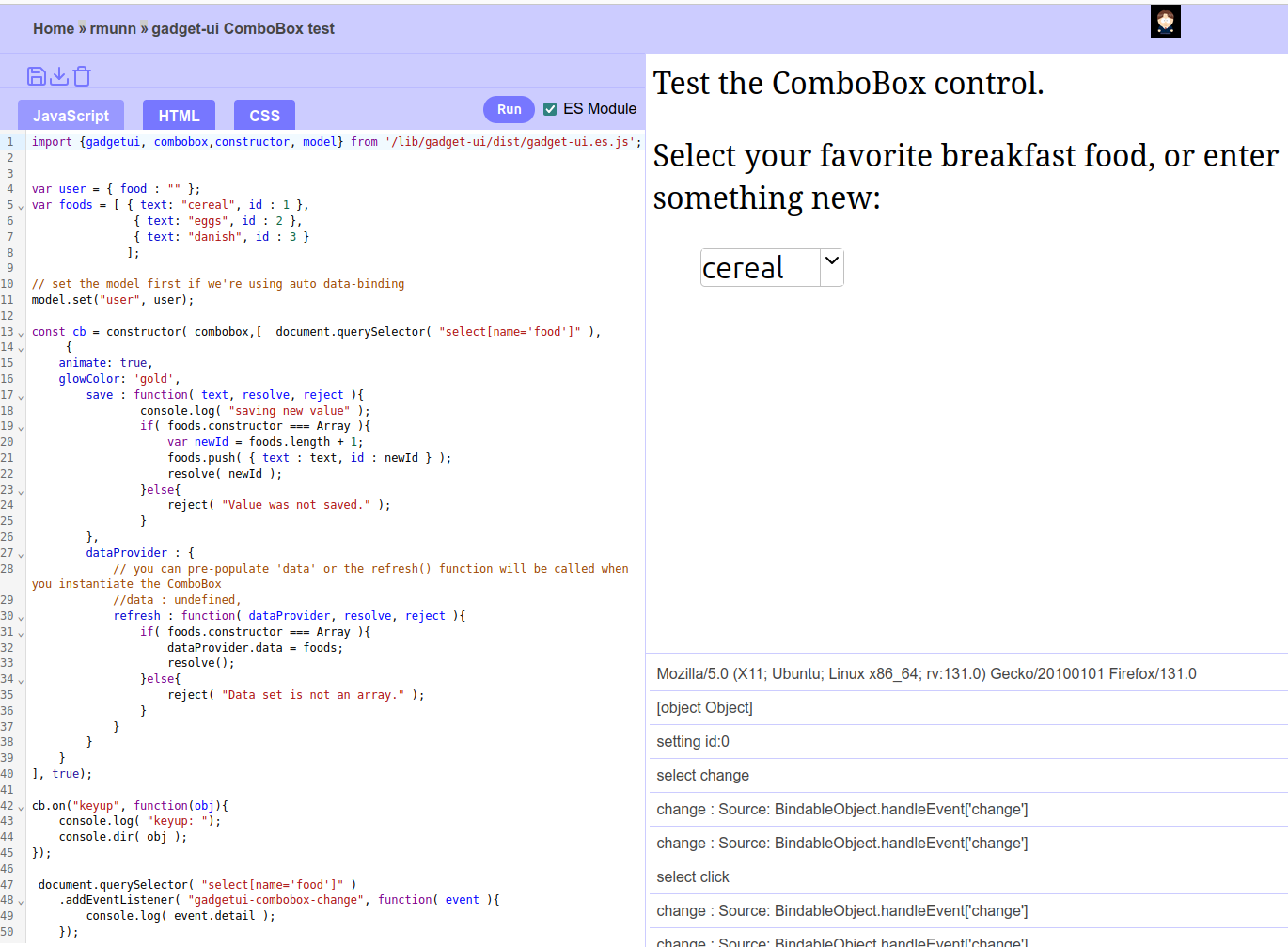This screenshot has width=1288, height=947.
Task: Click the model.set("user", user); code line
Action: pyautogui.click(x=113, y=299)
